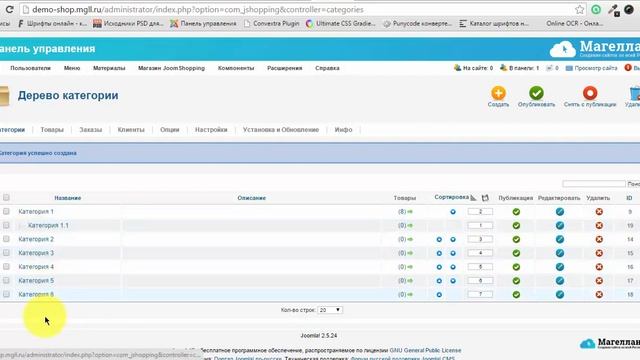Screen dimensions: 640x360
Task: Delete Категория 6 with red cross icon
Action: coord(599,294)
